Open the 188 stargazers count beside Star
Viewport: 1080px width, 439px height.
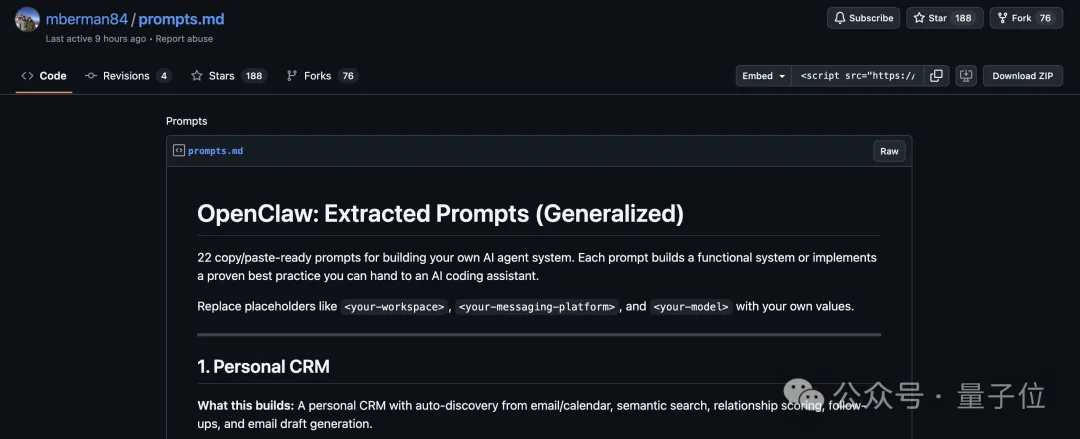pos(964,18)
